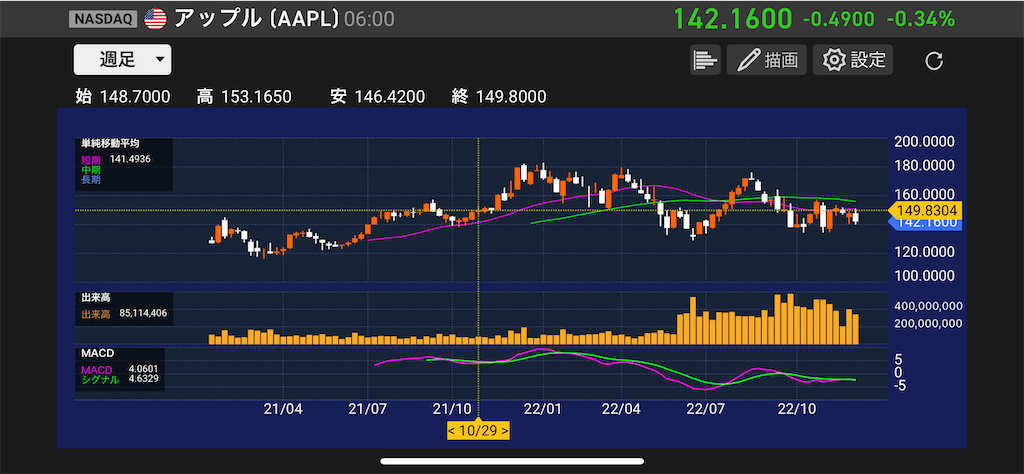This screenshot has height=474, width=1024.
Task: Tap the 180.0000 price axis label
Action: (925, 166)
